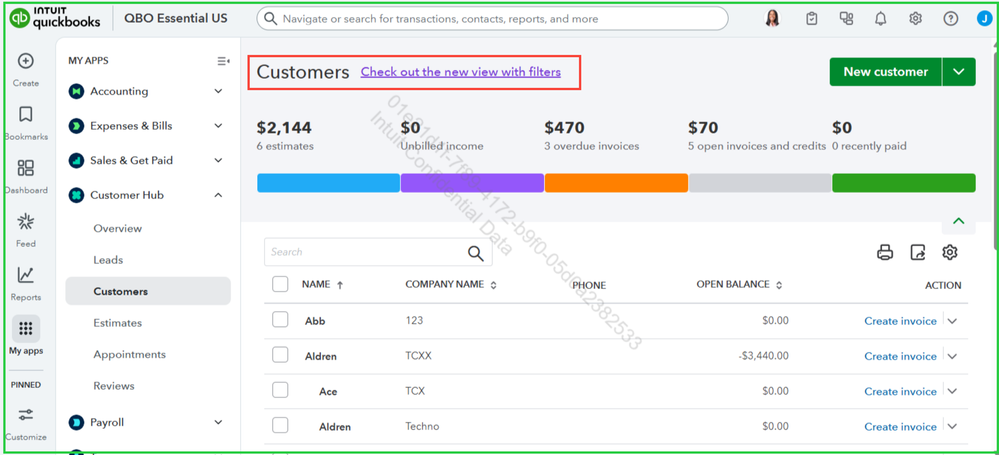Viewport: 999px width, 455px height.
Task: Open Estimates under Customer Hub
Action: [118, 322]
